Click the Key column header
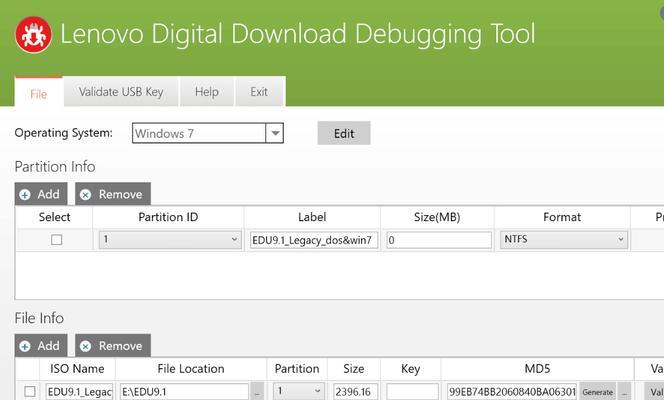 pyautogui.click(x=410, y=369)
